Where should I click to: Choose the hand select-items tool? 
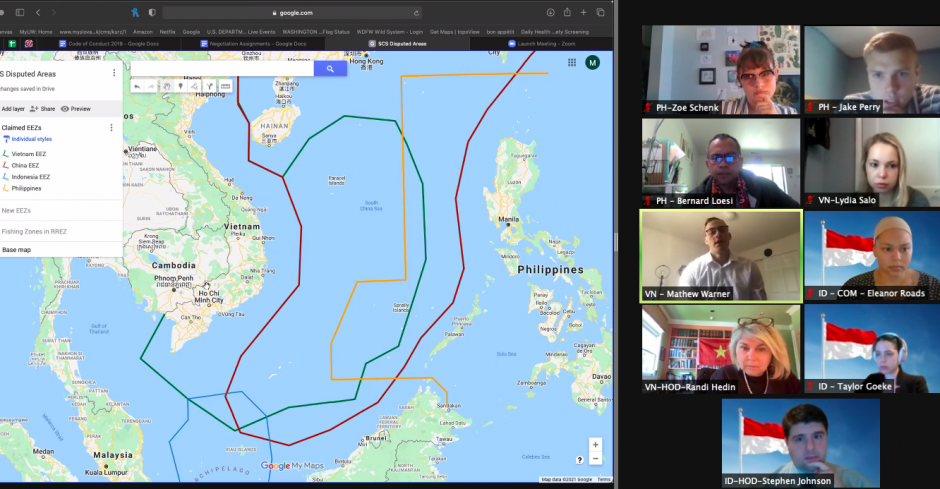(167, 86)
